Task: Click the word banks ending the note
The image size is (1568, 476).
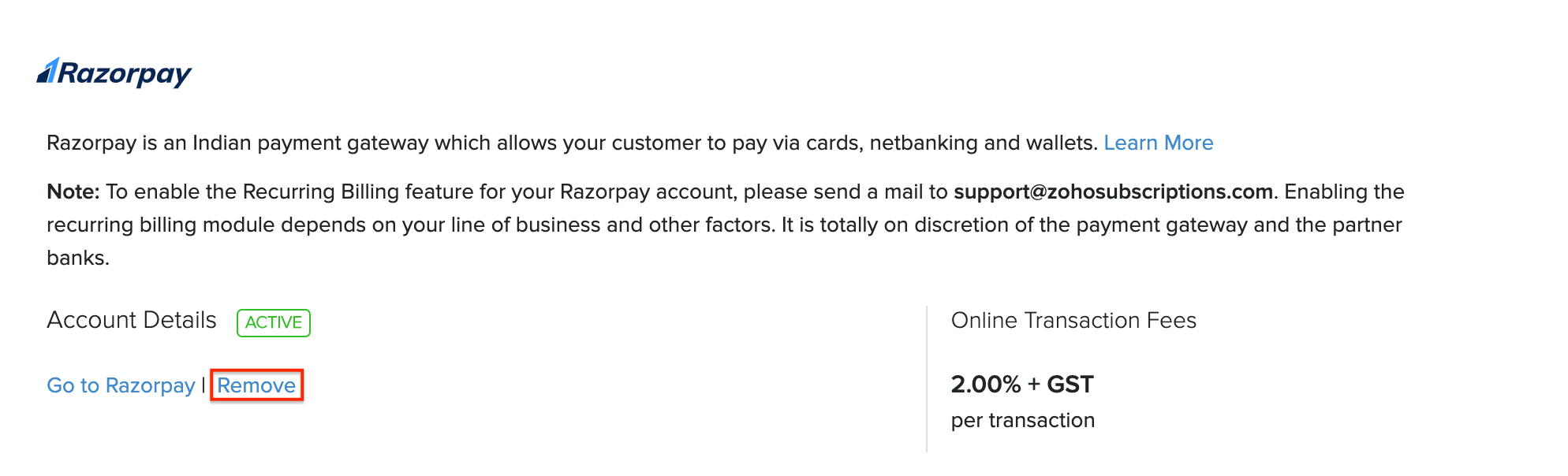Action: 77,258
